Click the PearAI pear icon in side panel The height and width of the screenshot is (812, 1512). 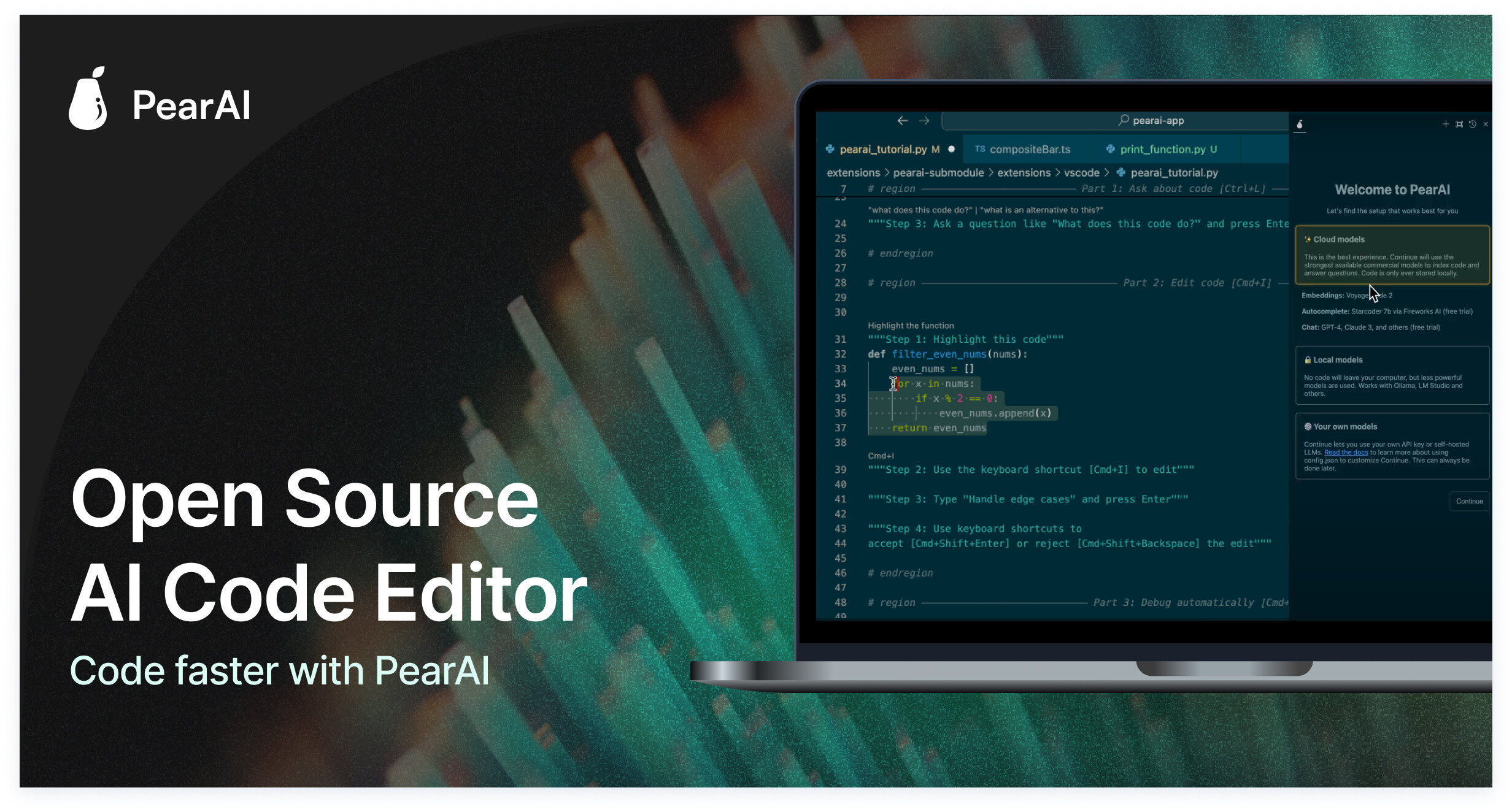point(1299,124)
